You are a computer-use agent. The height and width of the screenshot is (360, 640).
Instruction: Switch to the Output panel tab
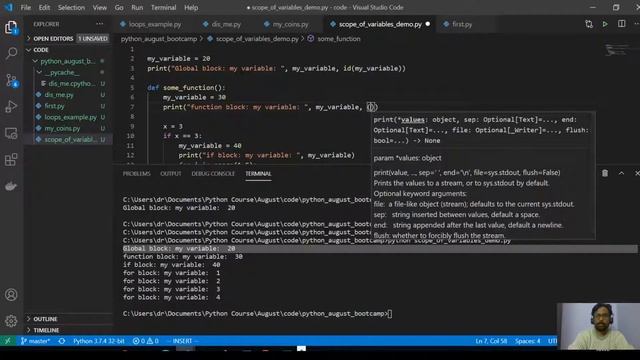click(171, 173)
